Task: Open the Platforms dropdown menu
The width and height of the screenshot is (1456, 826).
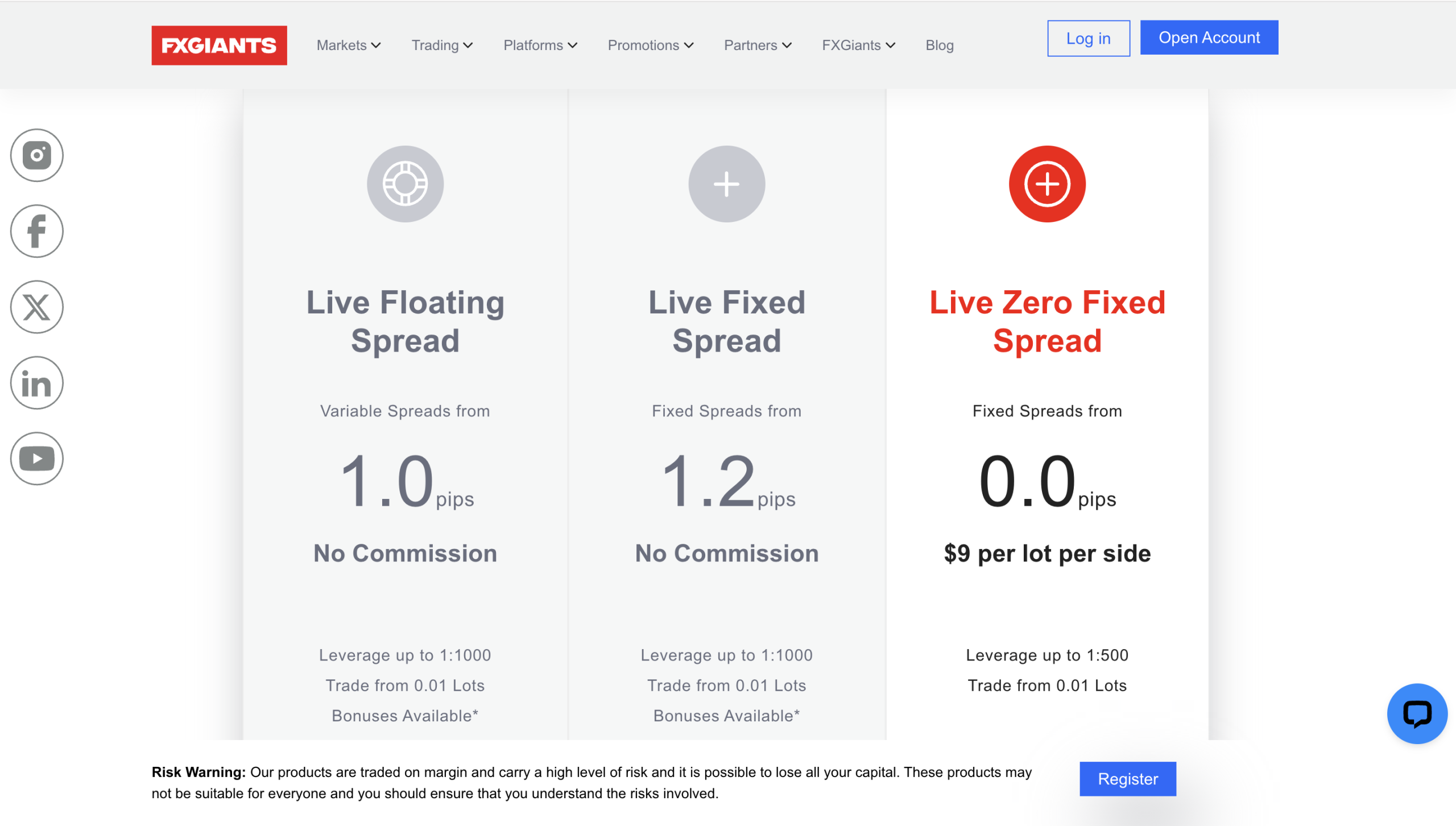Action: point(540,46)
